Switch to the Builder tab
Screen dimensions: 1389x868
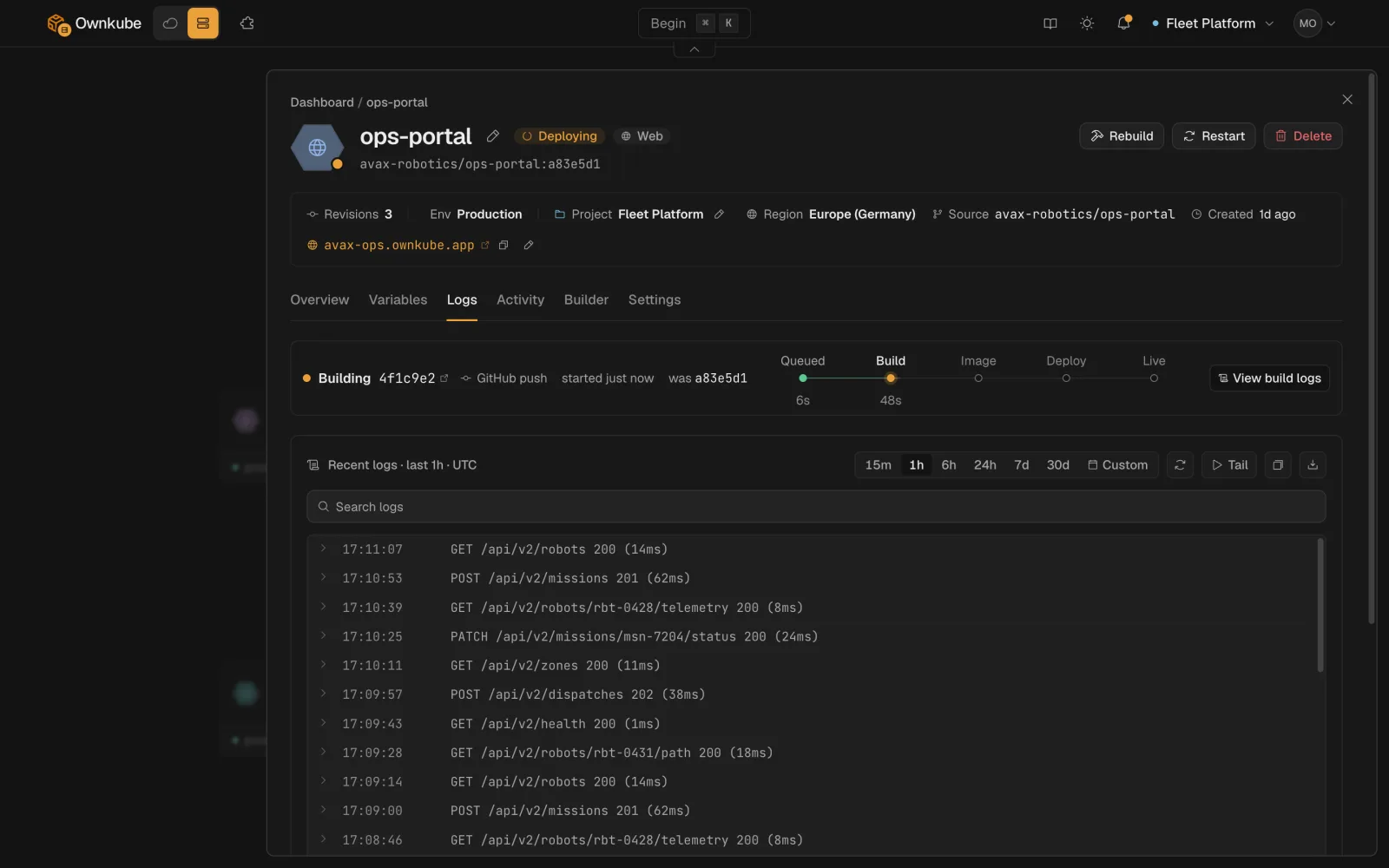tap(586, 299)
